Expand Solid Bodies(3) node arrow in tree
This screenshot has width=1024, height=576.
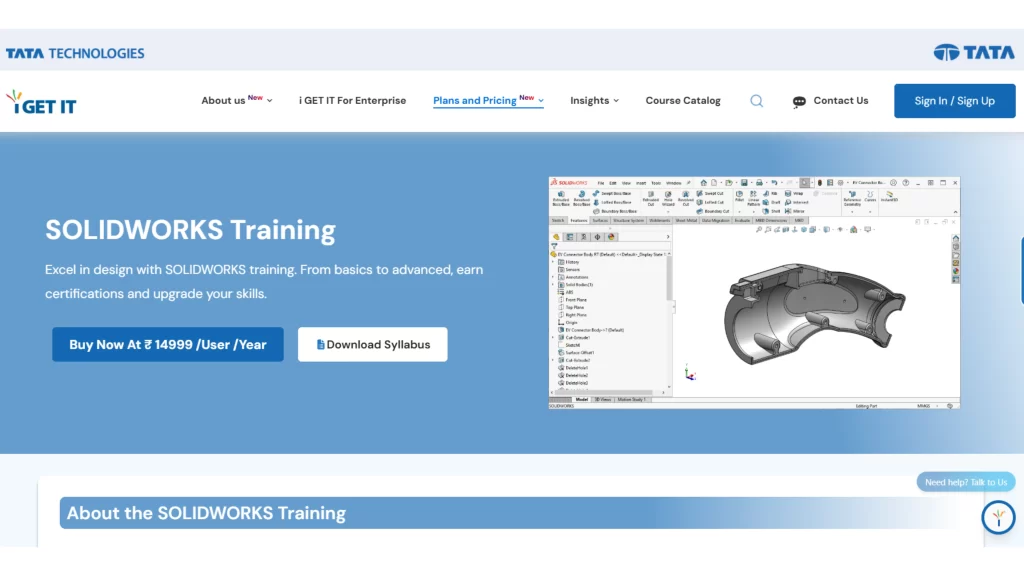tap(553, 285)
